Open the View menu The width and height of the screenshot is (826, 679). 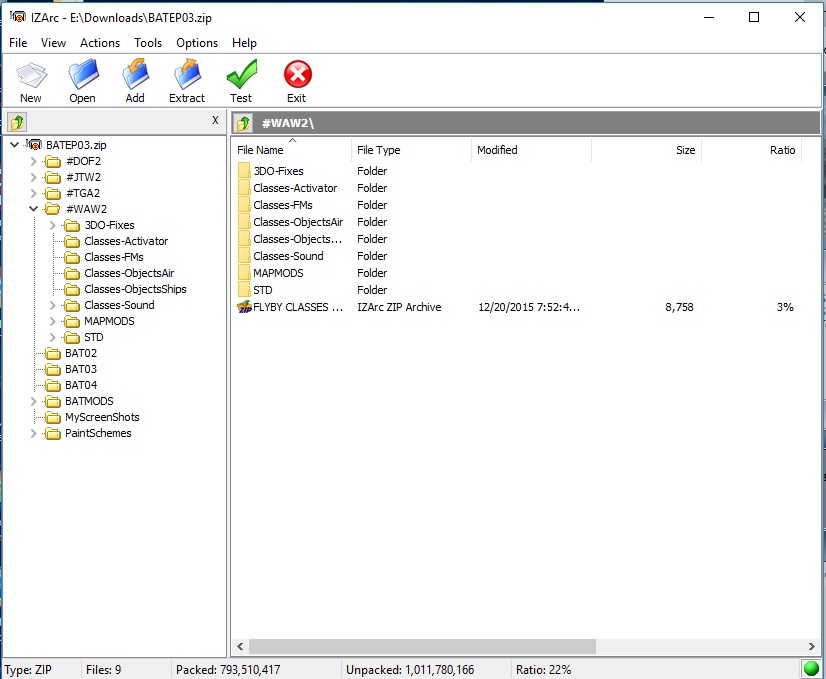pos(53,43)
